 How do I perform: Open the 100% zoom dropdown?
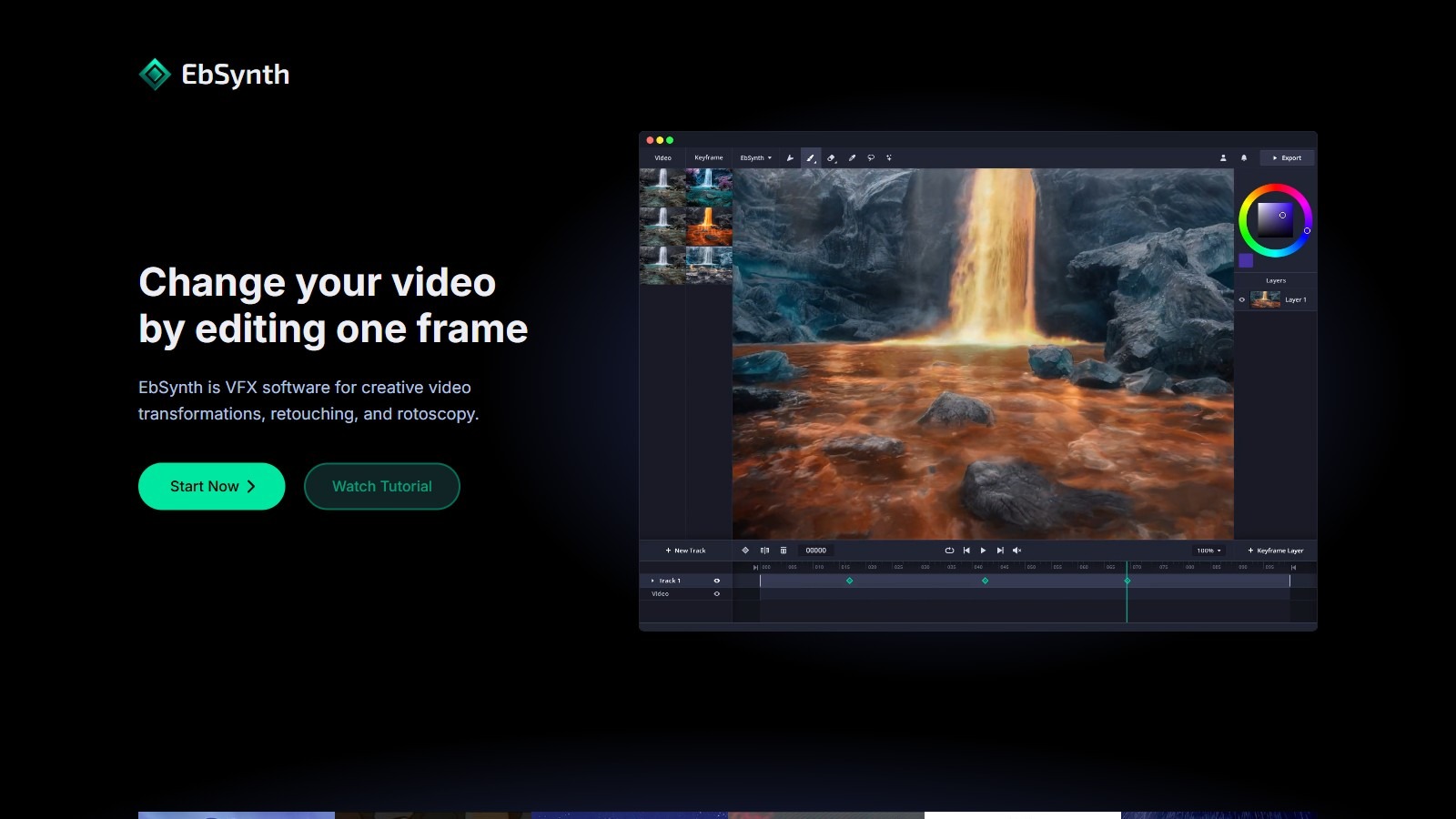pyautogui.click(x=1208, y=551)
